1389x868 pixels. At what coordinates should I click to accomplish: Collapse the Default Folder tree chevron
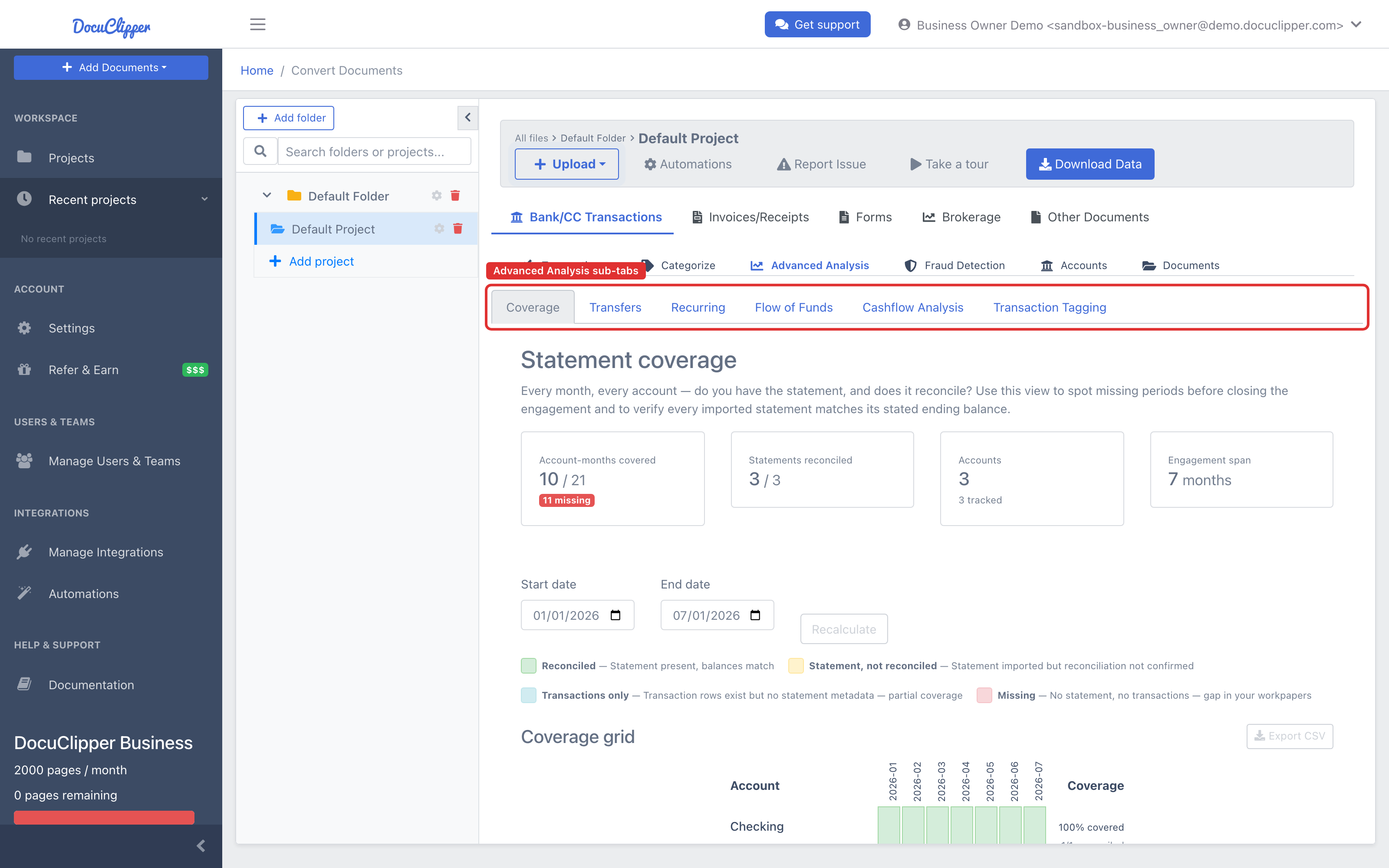coord(267,195)
